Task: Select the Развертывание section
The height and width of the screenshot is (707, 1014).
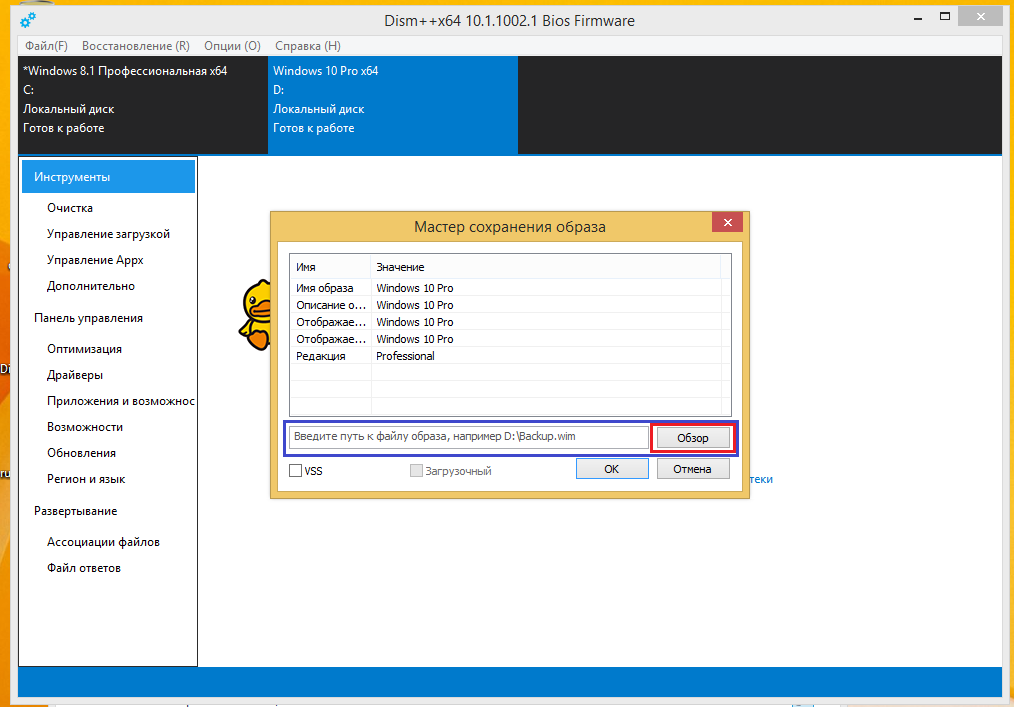Action: (x=75, y=510)
